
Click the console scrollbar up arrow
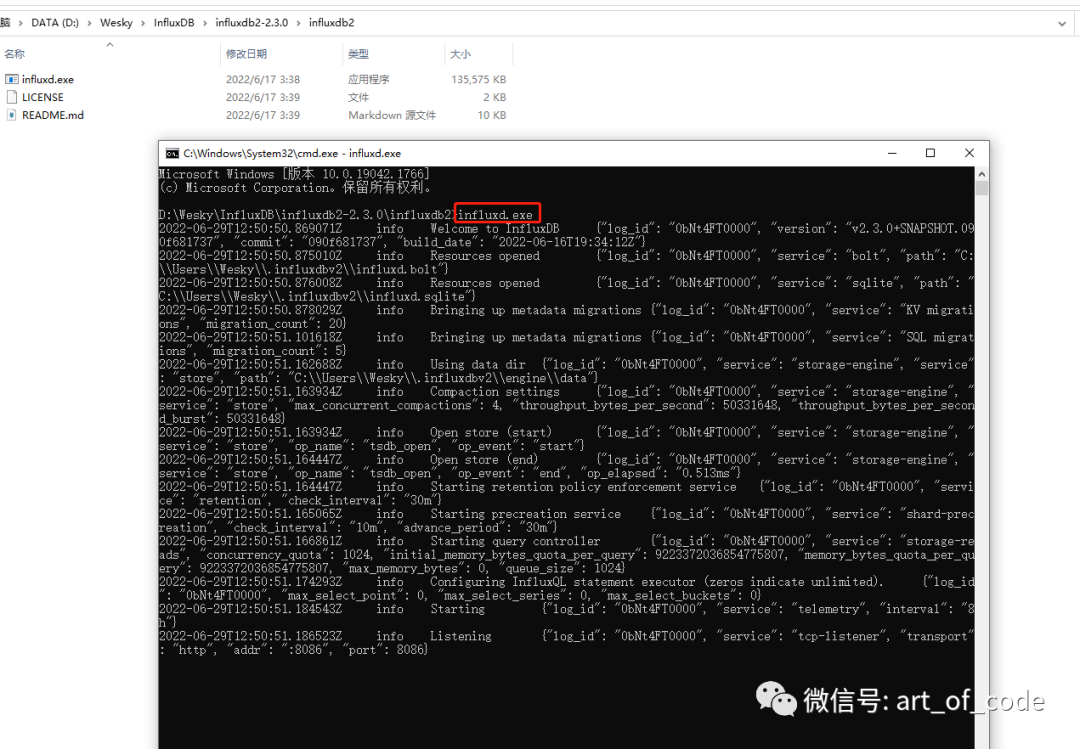pyautogui.click(x=982, y=174)
